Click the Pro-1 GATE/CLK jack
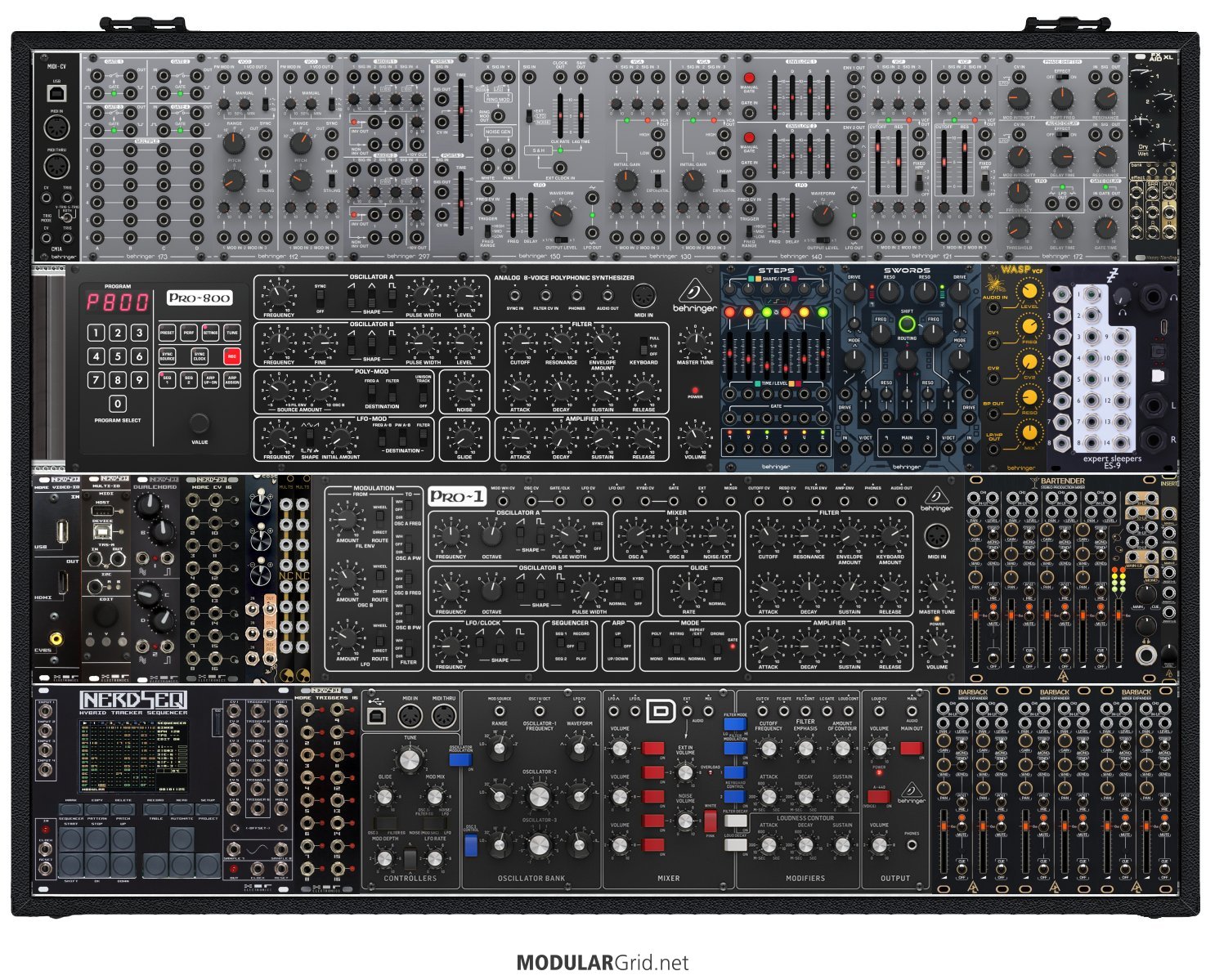Viewport: 1206px width, 980px height. coord(560,500)
